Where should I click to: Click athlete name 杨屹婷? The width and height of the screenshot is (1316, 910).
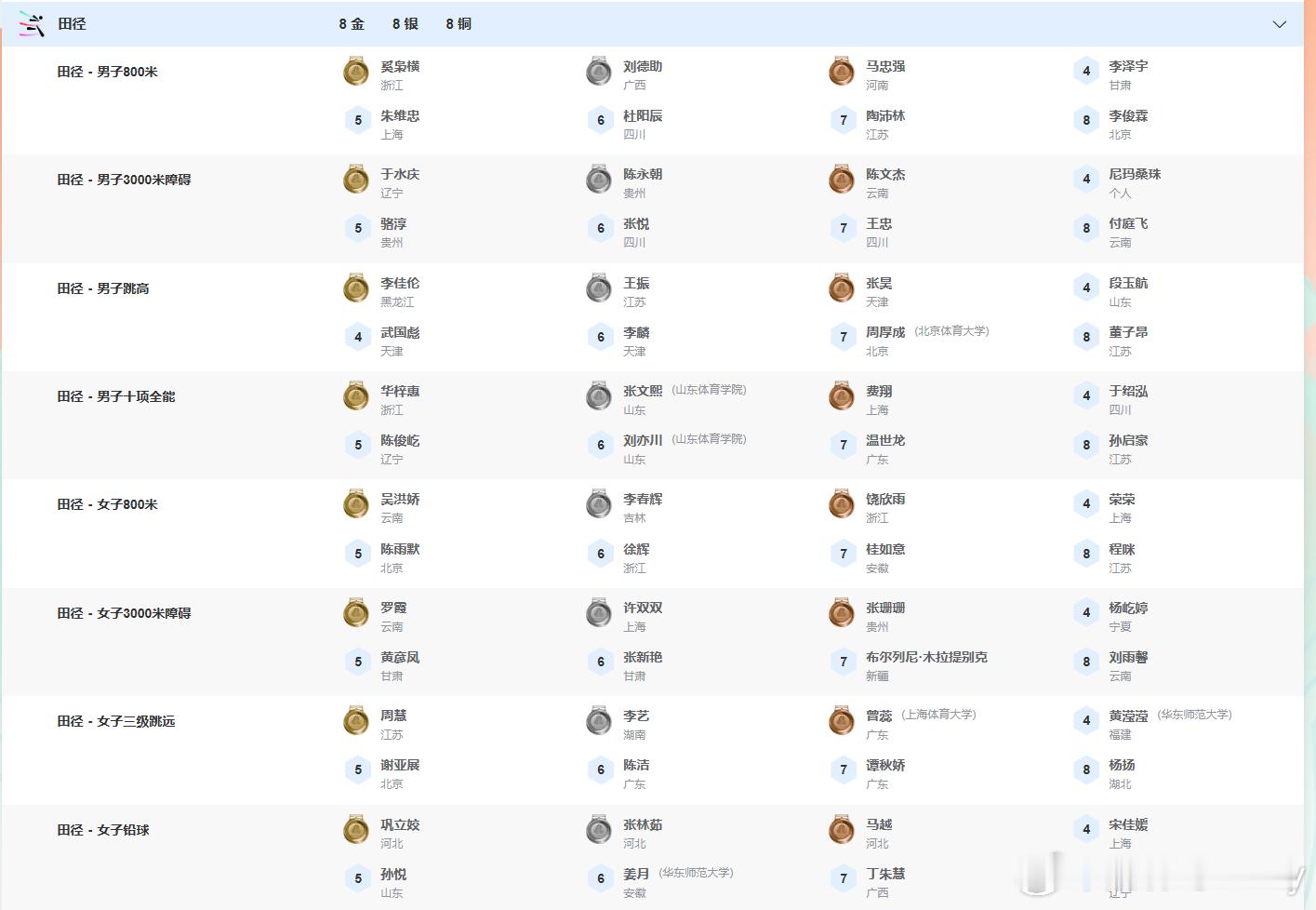1128,608
